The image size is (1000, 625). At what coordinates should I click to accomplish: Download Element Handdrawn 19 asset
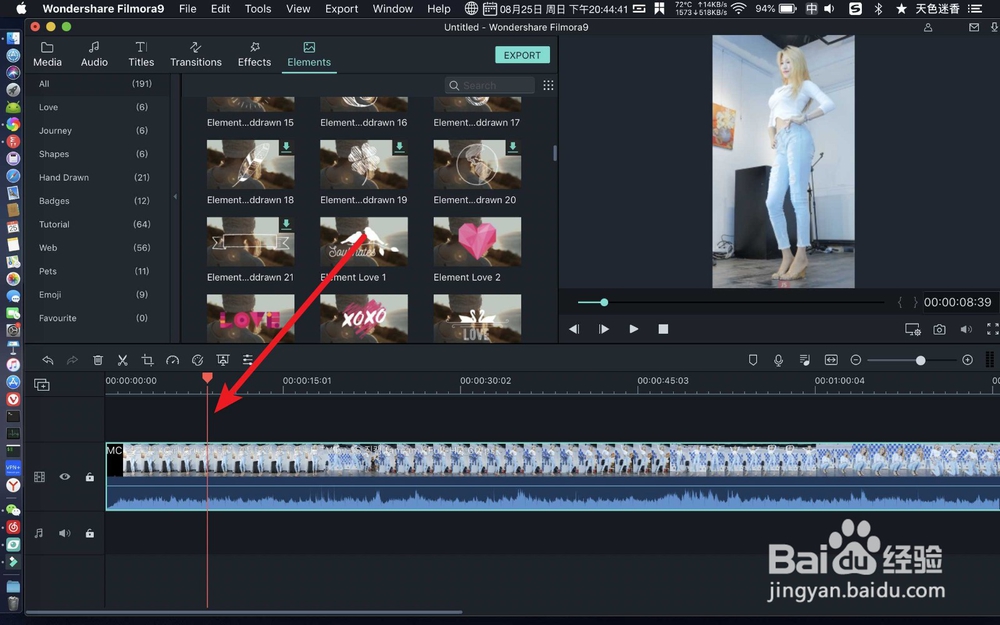[399, 147]
